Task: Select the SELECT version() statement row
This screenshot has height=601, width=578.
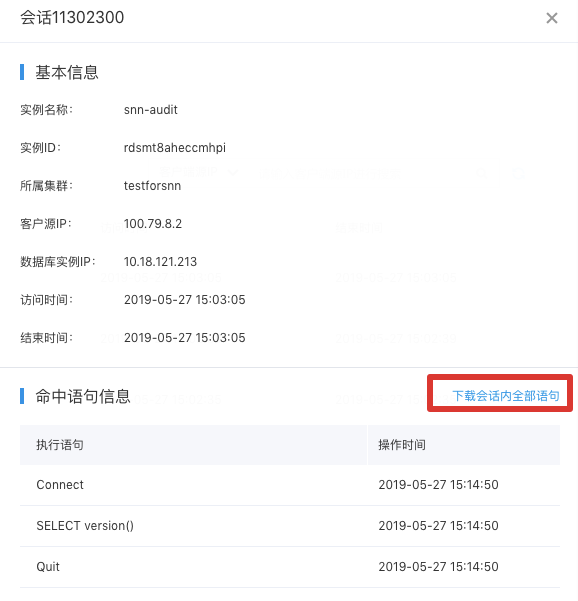Action: click(x=290, y=526)
